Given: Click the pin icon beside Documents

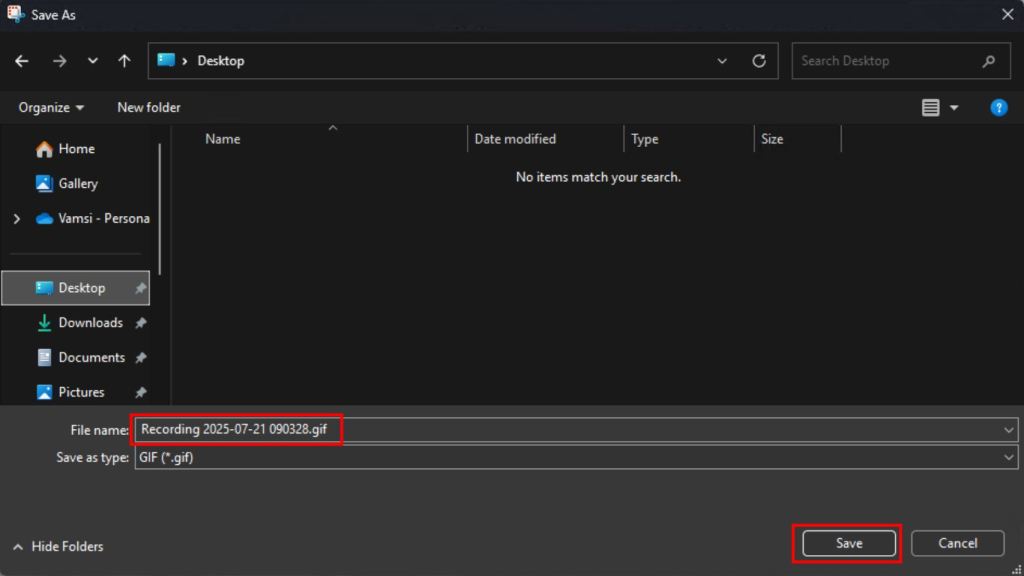Looking at the screenshot, I should tap(140, 357).
